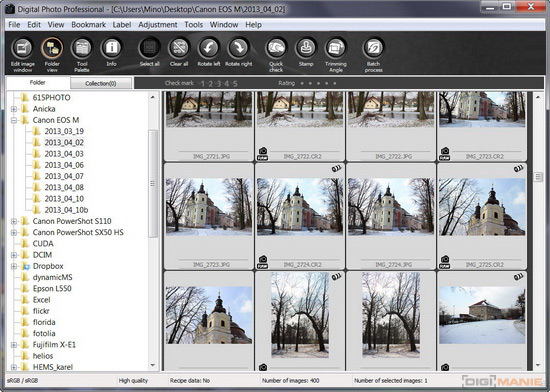This screenshot has width=550, height=392.
Task: Select the 2013_04_02 folder
Action: tap(64, 143)
